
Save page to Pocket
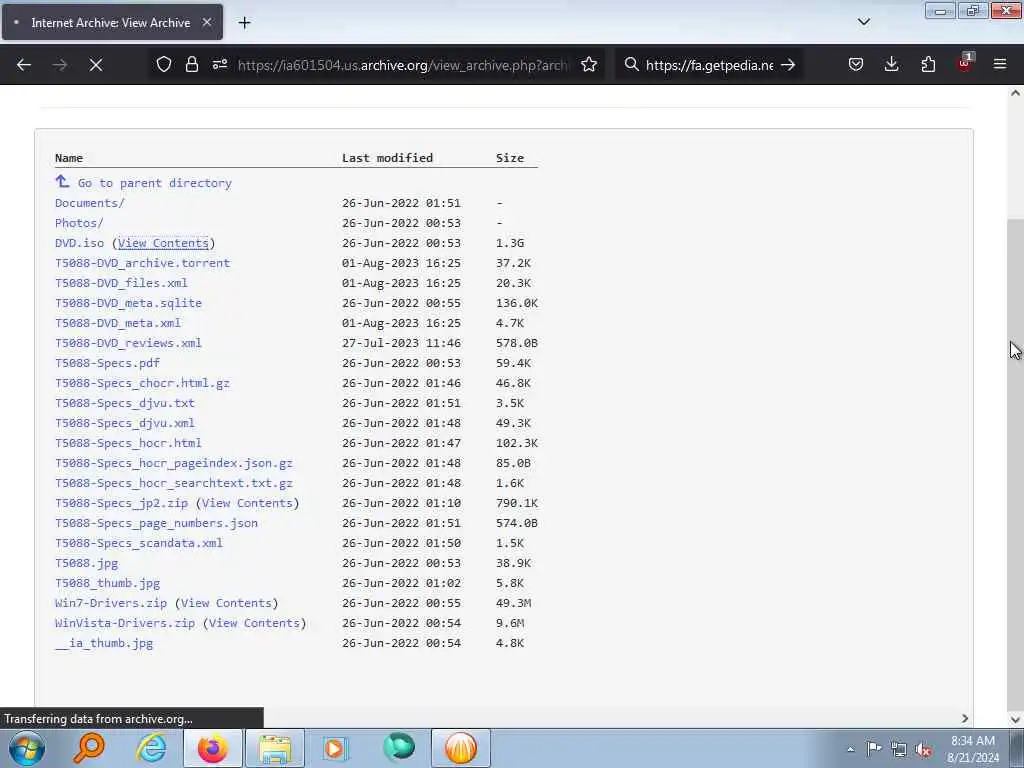pyautogui.click(x=856, y=65)
